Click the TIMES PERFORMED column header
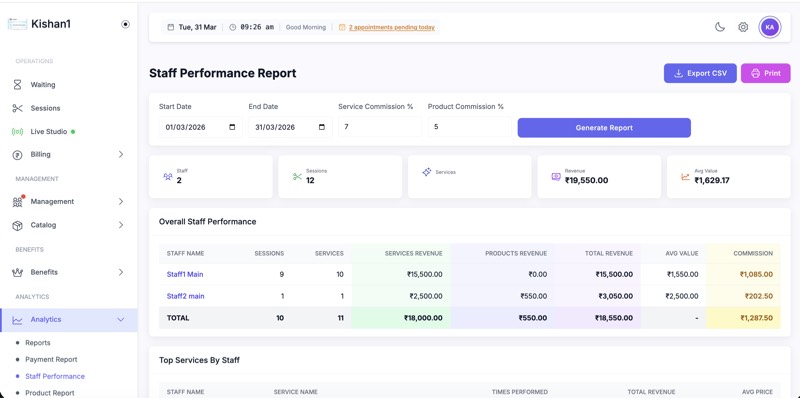 (520, 392)
